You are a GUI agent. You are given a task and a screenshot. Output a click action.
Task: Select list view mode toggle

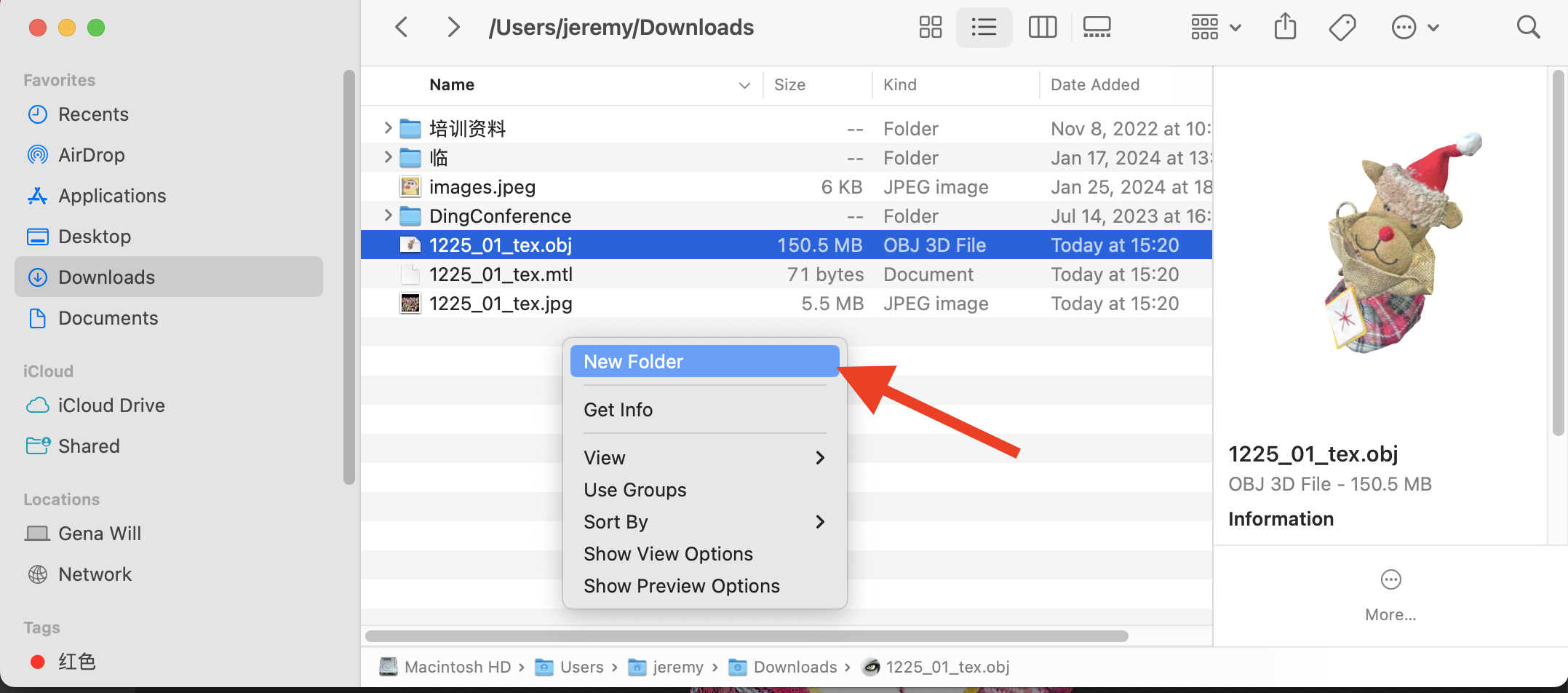point(984,28)
